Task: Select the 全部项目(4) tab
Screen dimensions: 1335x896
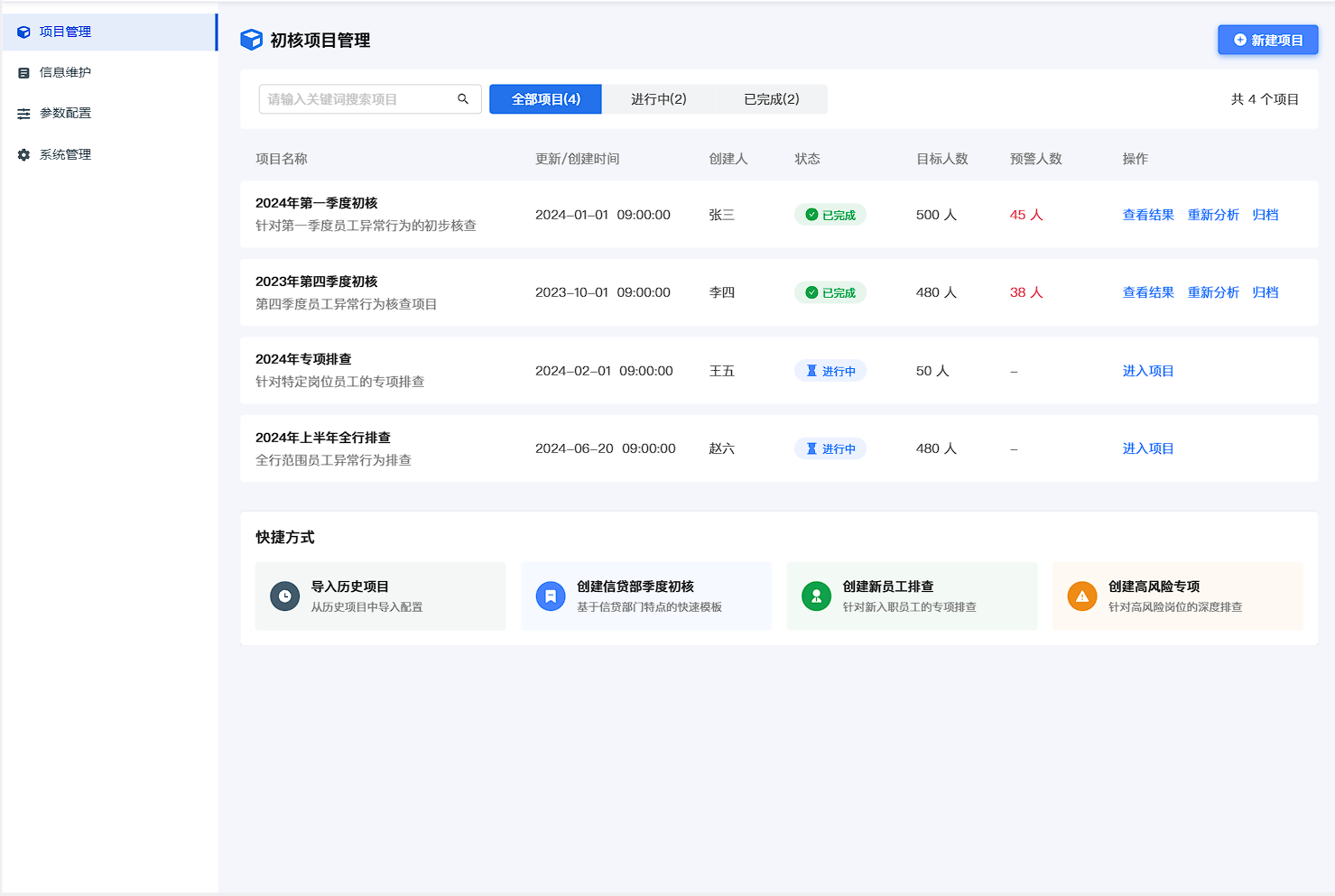Action: pos(545,99)
